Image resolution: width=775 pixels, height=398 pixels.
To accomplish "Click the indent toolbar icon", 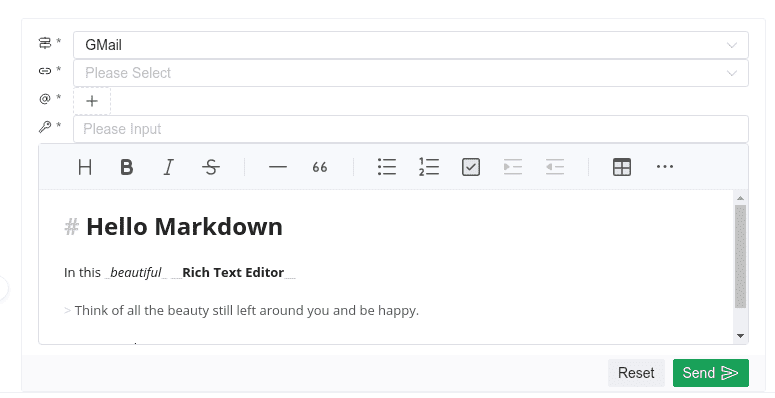I will point(513,167).
